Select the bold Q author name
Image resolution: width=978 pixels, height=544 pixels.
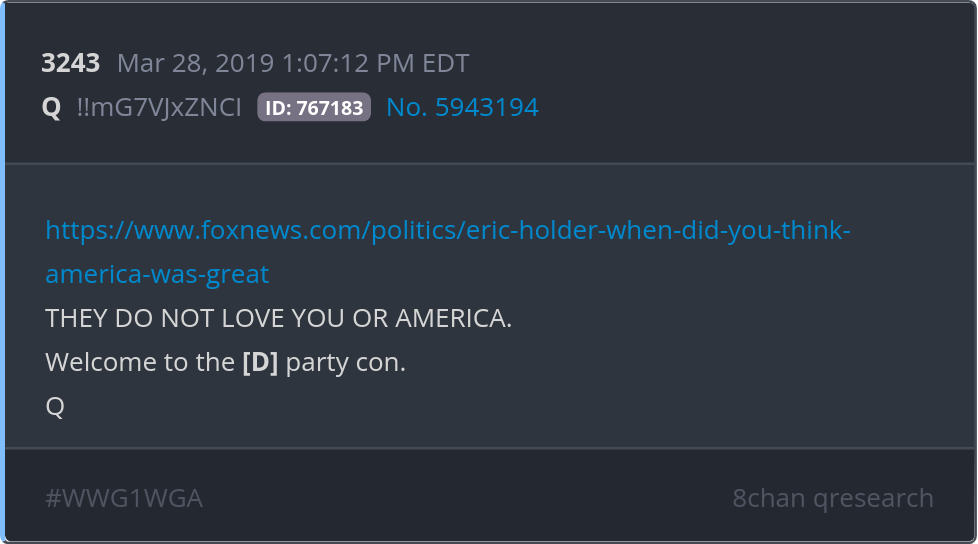(51, 107)
